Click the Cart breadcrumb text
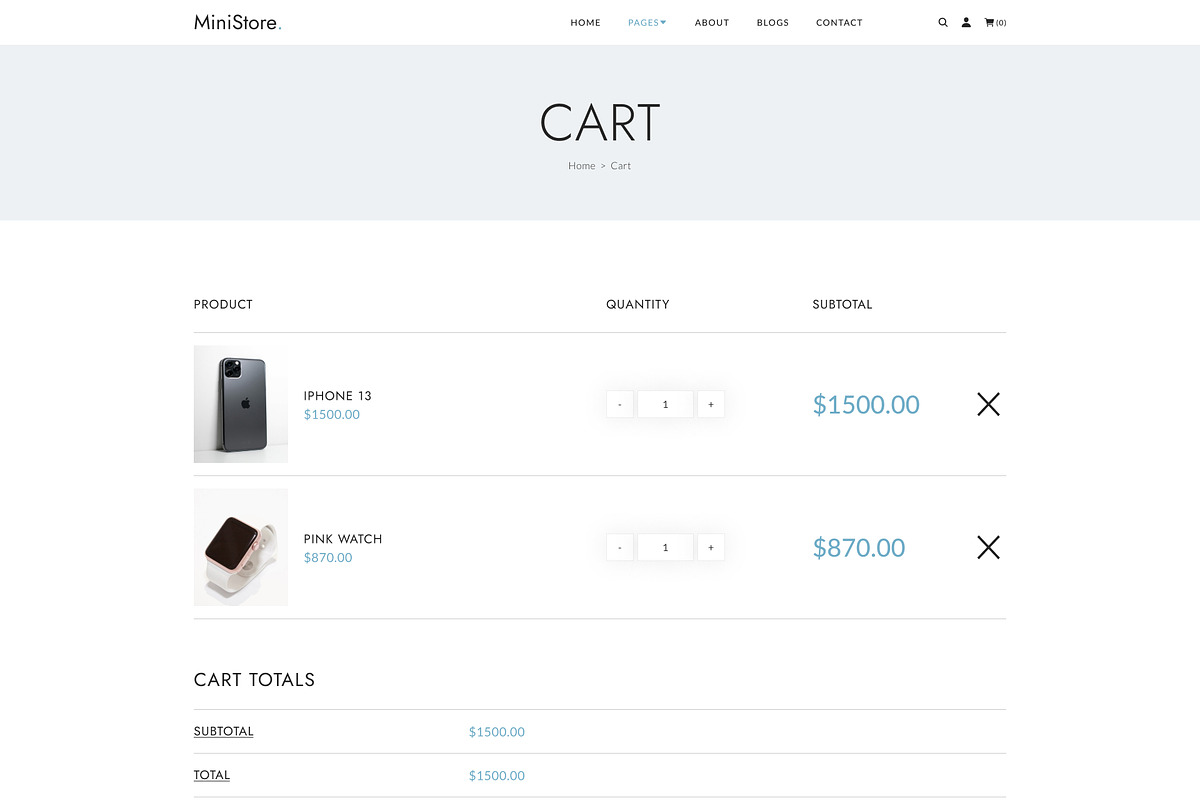This screenshot has width=1200, height=800. 621,166
